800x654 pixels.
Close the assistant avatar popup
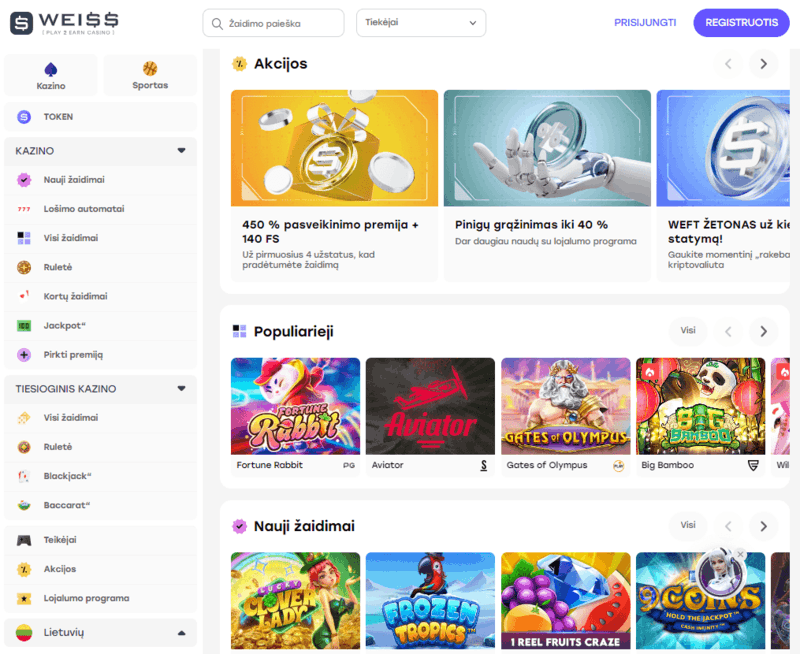pyautogui.click(x=740, y=554)
